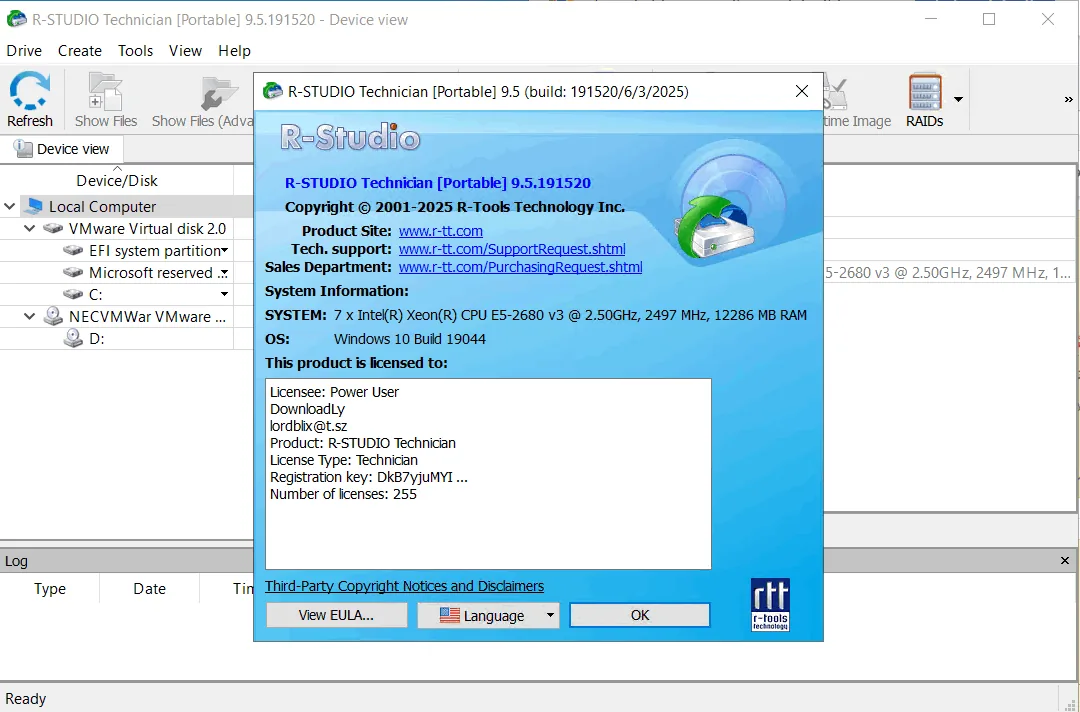Click the Show Files toolbar icon
This screenshot has height=712, width=1080.
[105, 92]
